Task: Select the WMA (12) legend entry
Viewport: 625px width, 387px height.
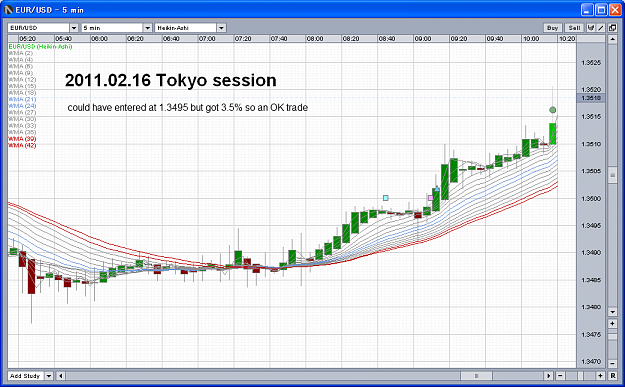Action: (22, 79)
